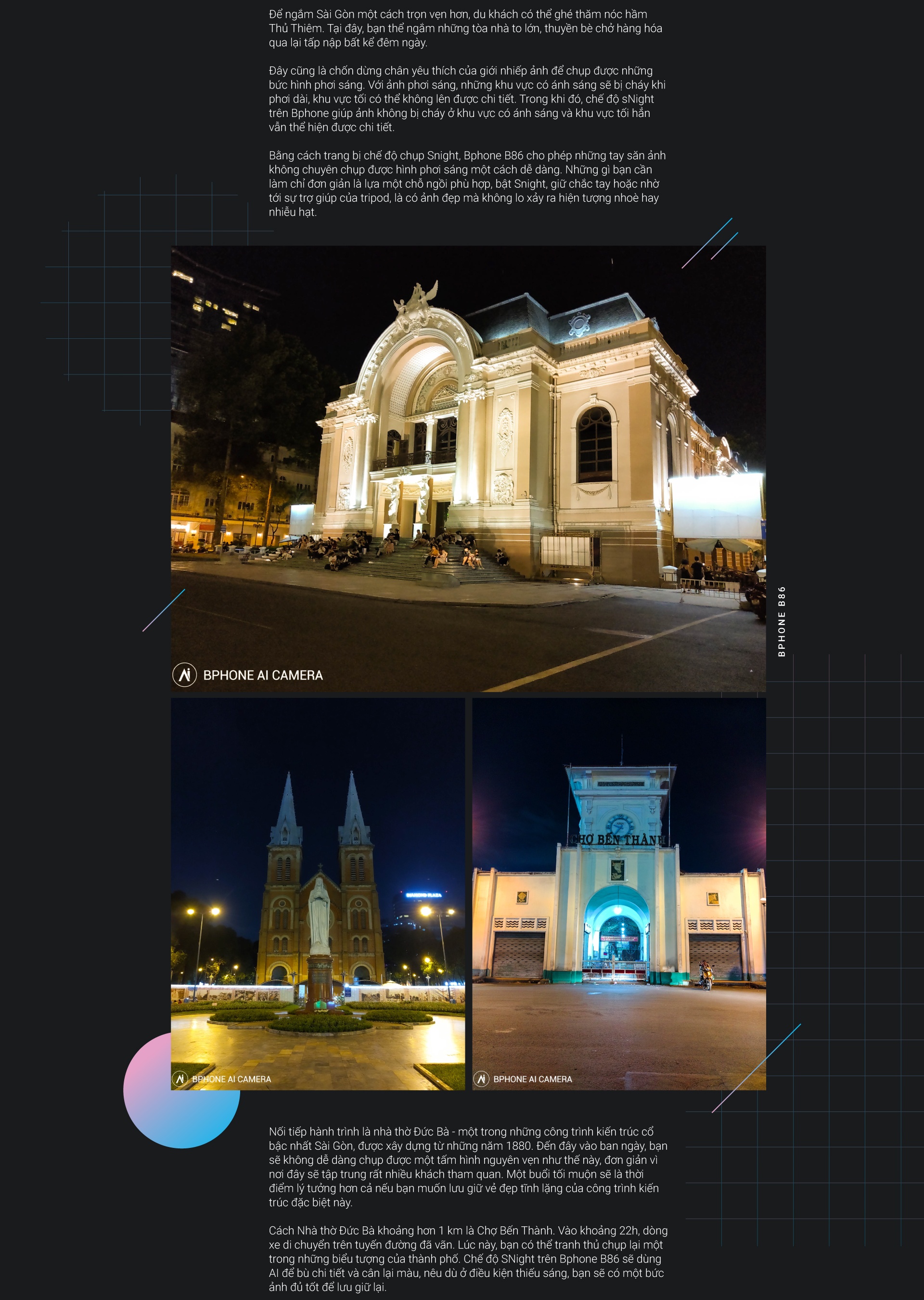
Task: Click the paragraph starting with Để ngắm Sài Gòn
Action: (465, 28)
